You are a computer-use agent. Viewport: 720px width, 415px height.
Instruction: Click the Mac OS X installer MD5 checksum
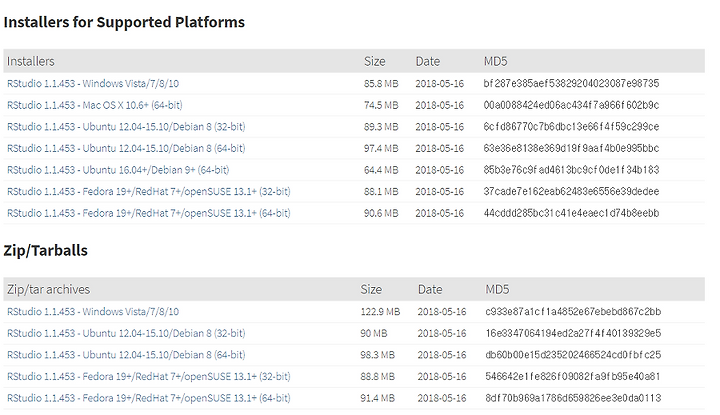pos(571,105)
